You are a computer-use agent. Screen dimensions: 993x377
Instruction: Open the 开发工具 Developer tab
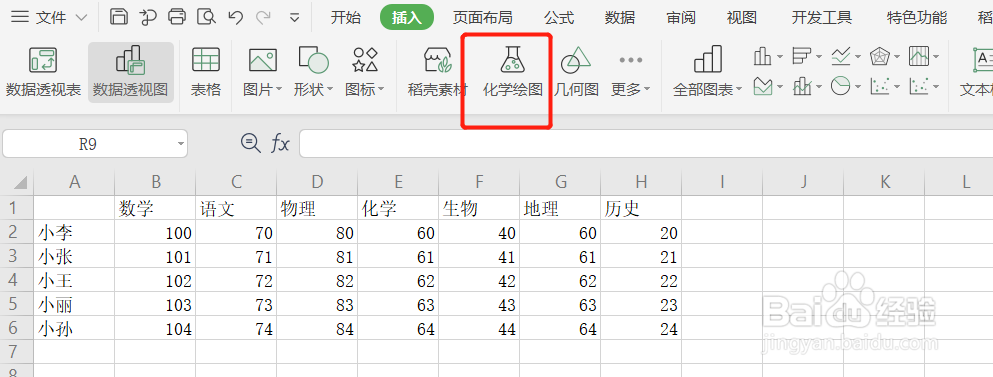[822, 18]
